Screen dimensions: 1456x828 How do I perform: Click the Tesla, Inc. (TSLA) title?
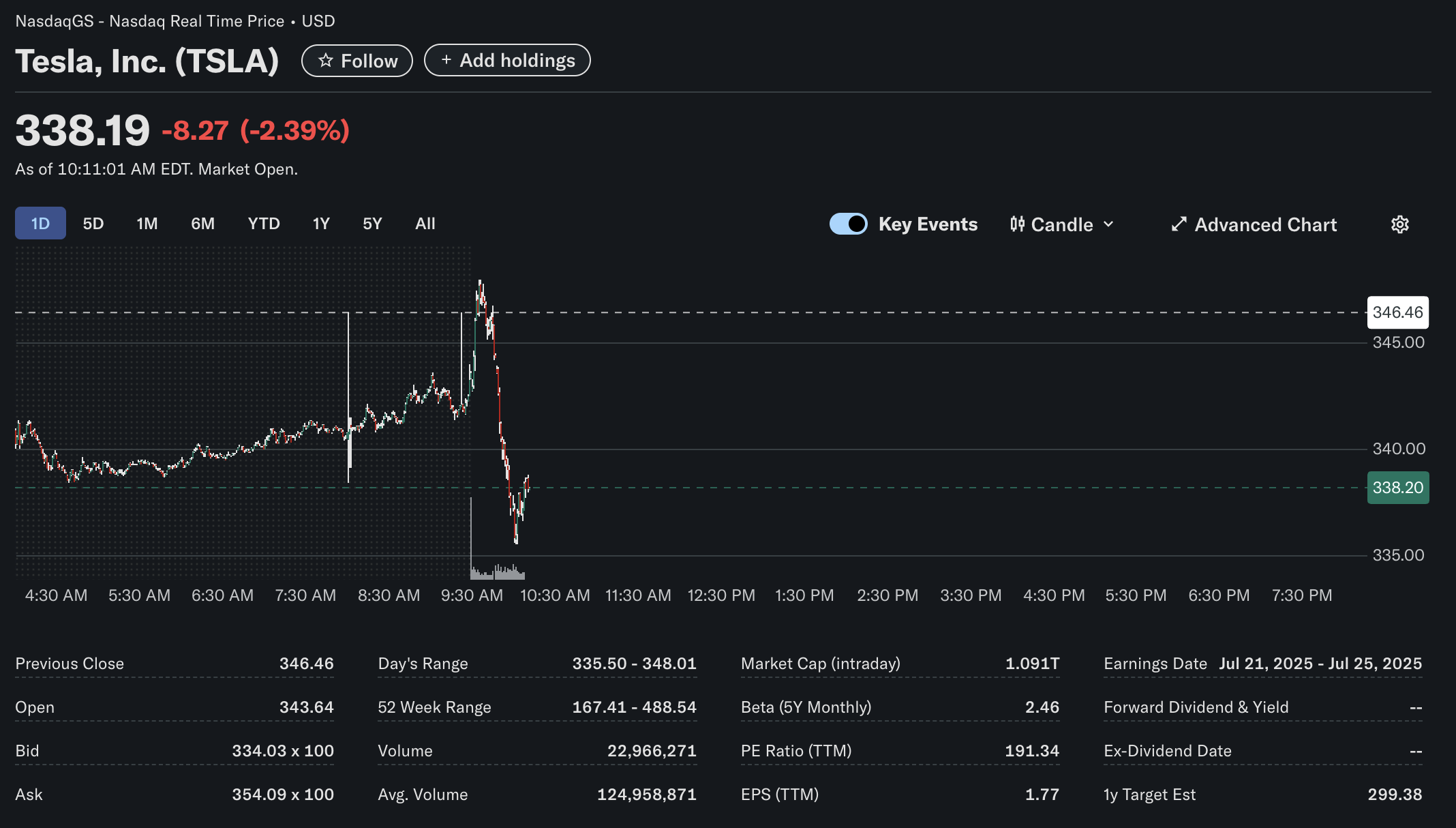[x=147, y=61]
